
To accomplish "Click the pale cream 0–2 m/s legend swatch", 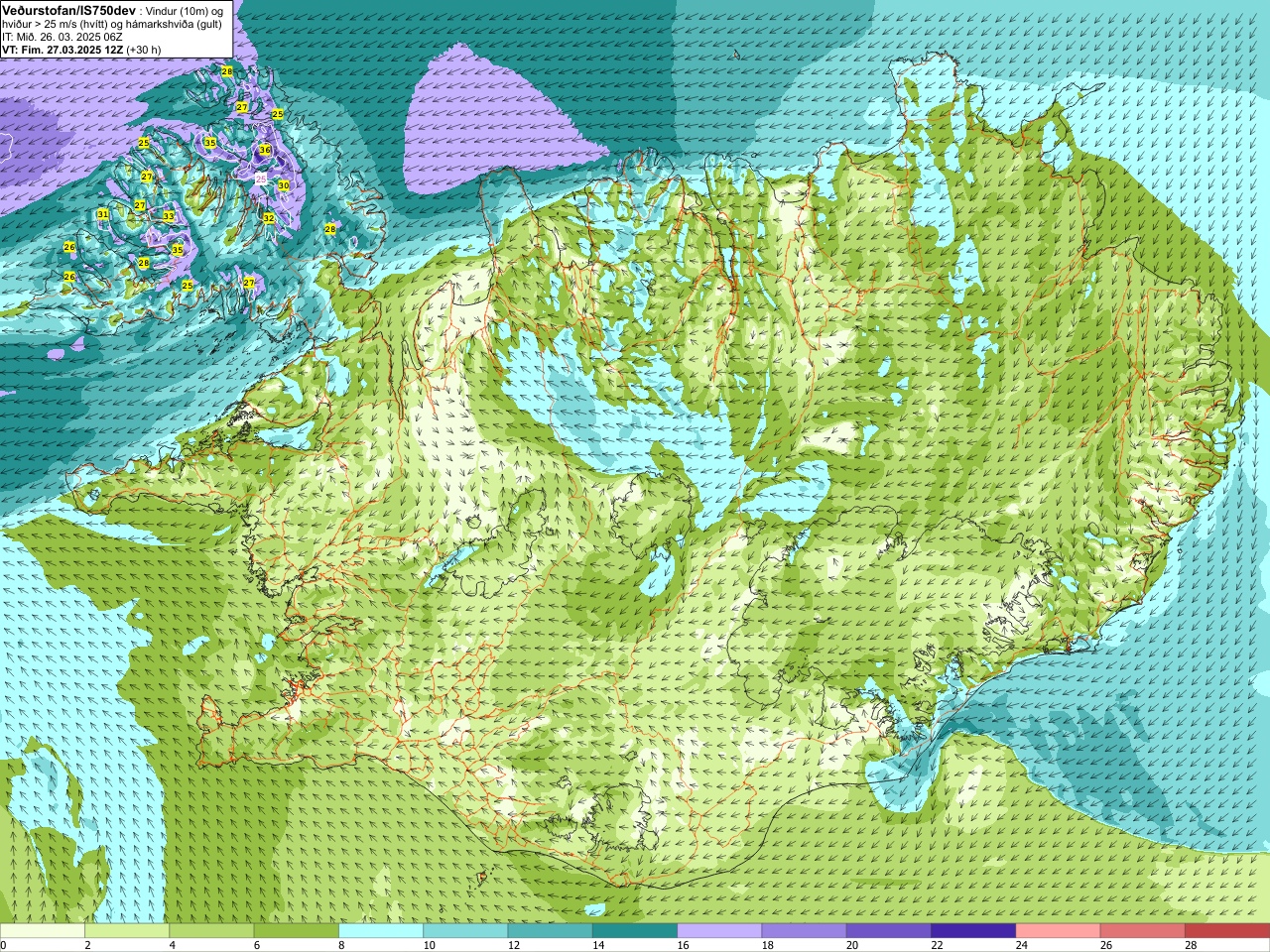I will pyautogui.click(x=43, y=930).
